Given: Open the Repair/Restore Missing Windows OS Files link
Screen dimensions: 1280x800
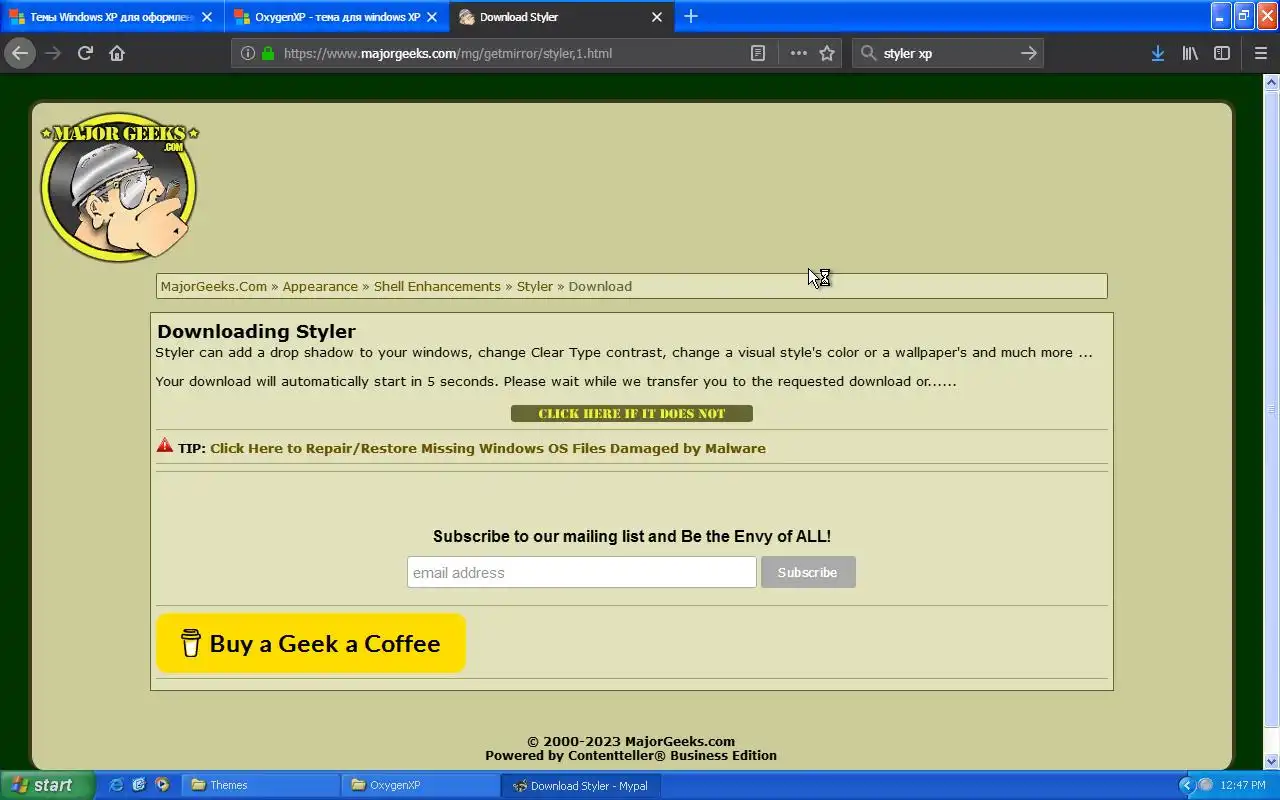Looking at the screenshot, I should click(x=488, y=448).
